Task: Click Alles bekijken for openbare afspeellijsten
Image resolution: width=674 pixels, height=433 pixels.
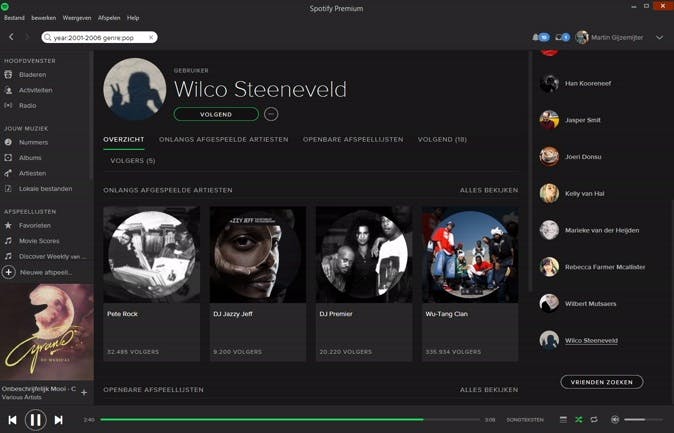Action: coord(489,390)
